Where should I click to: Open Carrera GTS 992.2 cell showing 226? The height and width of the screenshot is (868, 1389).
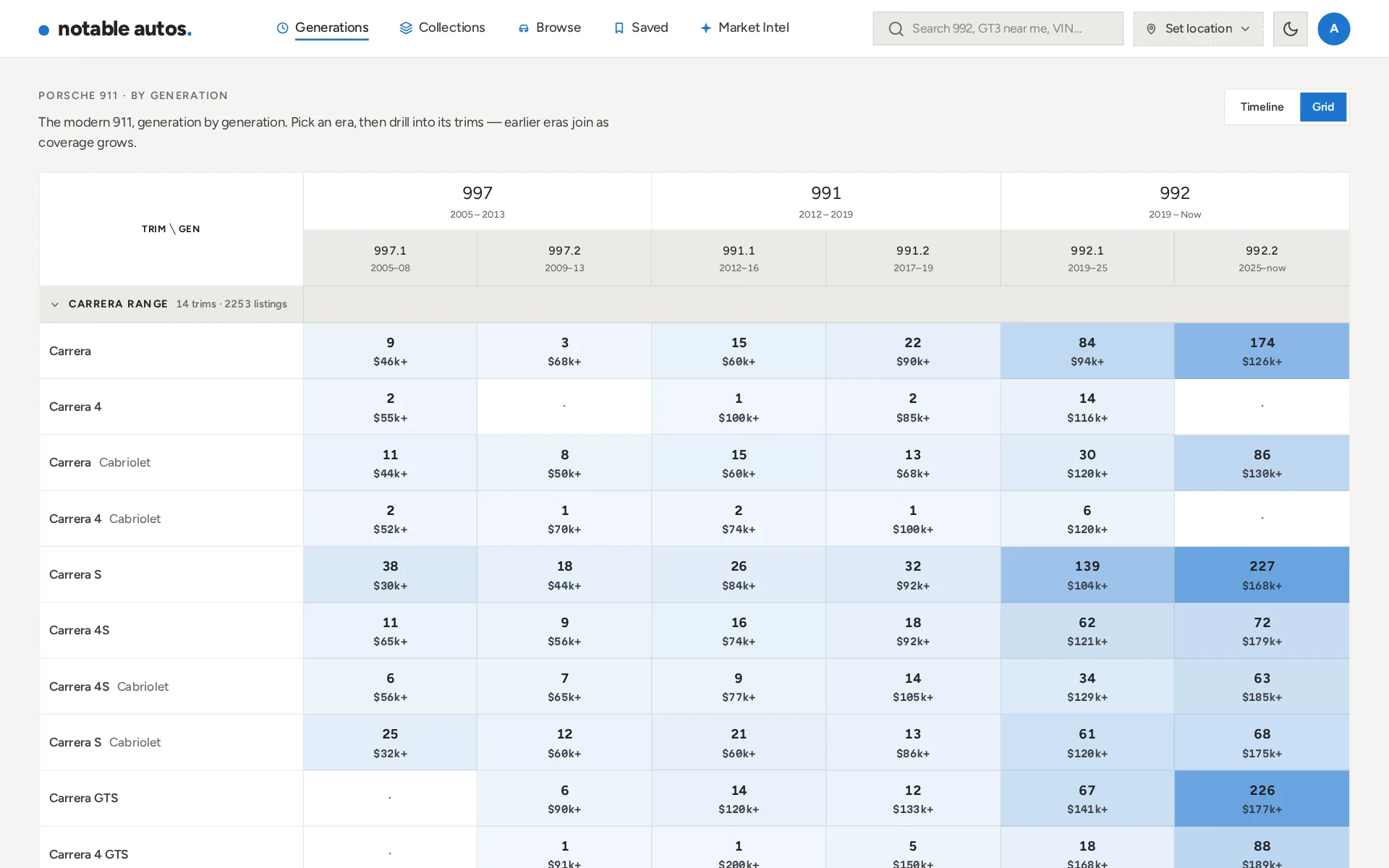[1262, 799]
